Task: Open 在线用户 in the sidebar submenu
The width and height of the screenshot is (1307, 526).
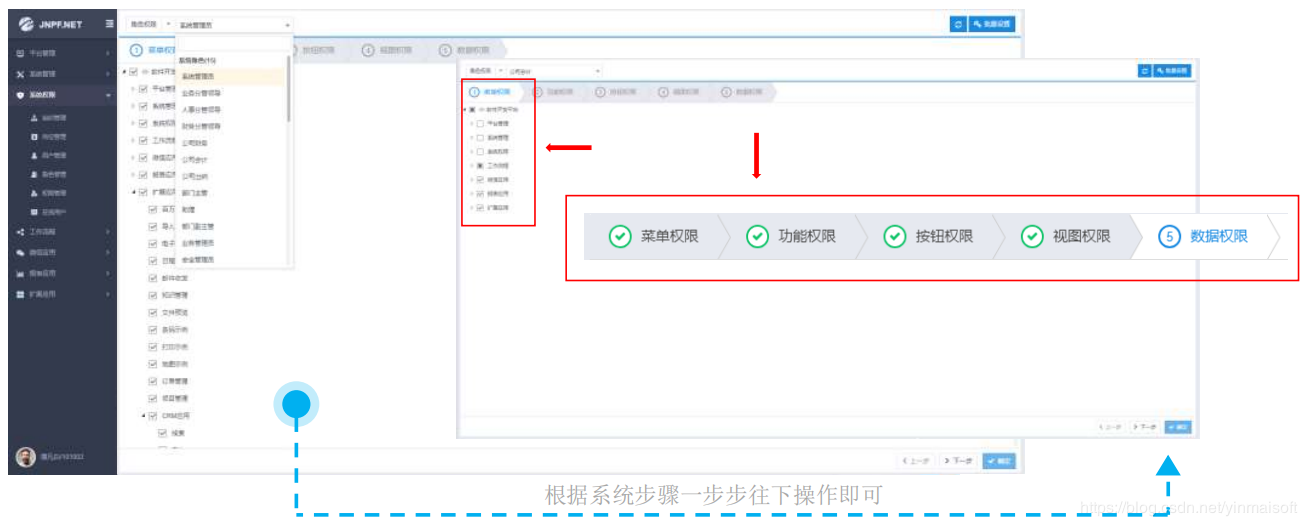Action: [54, 212]
